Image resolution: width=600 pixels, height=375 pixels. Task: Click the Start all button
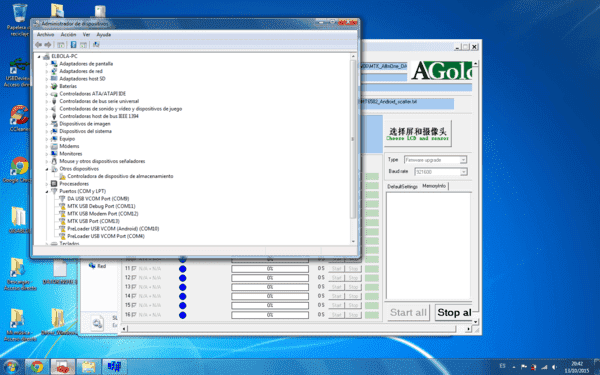408,313
